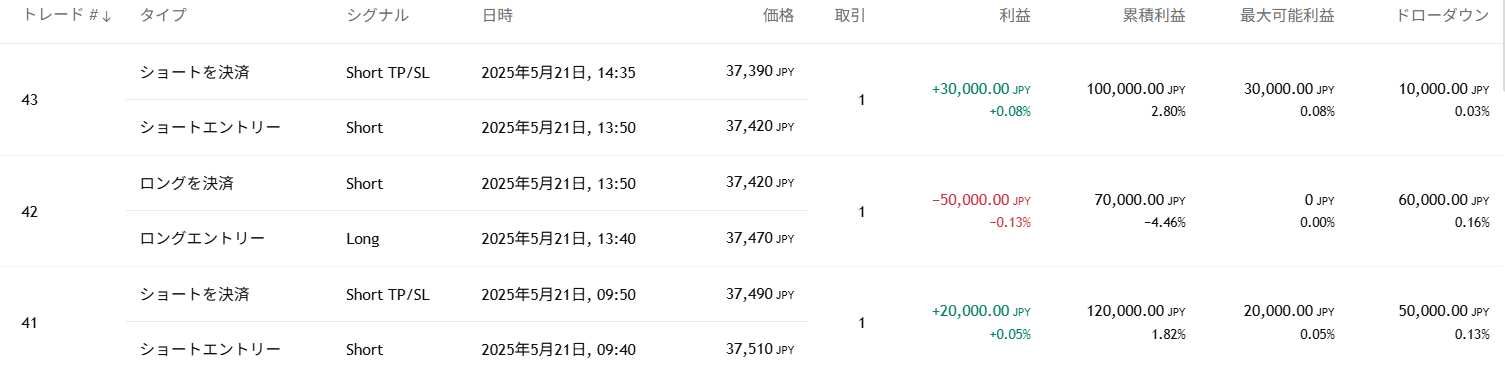Sort by the トレード # column header
The width and height of the screenshot is (1505, 371).
(x=67, y=16)
